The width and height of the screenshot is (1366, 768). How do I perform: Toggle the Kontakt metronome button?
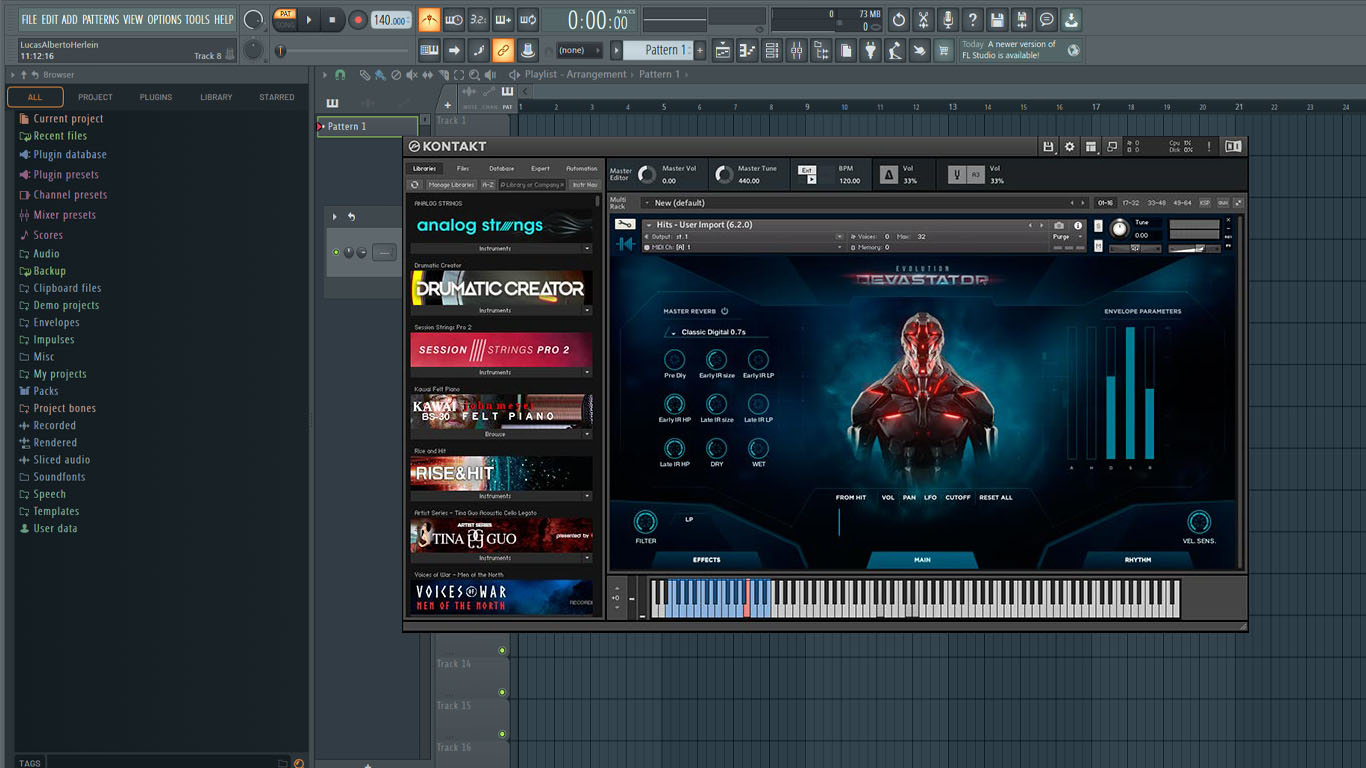point(888,175)
